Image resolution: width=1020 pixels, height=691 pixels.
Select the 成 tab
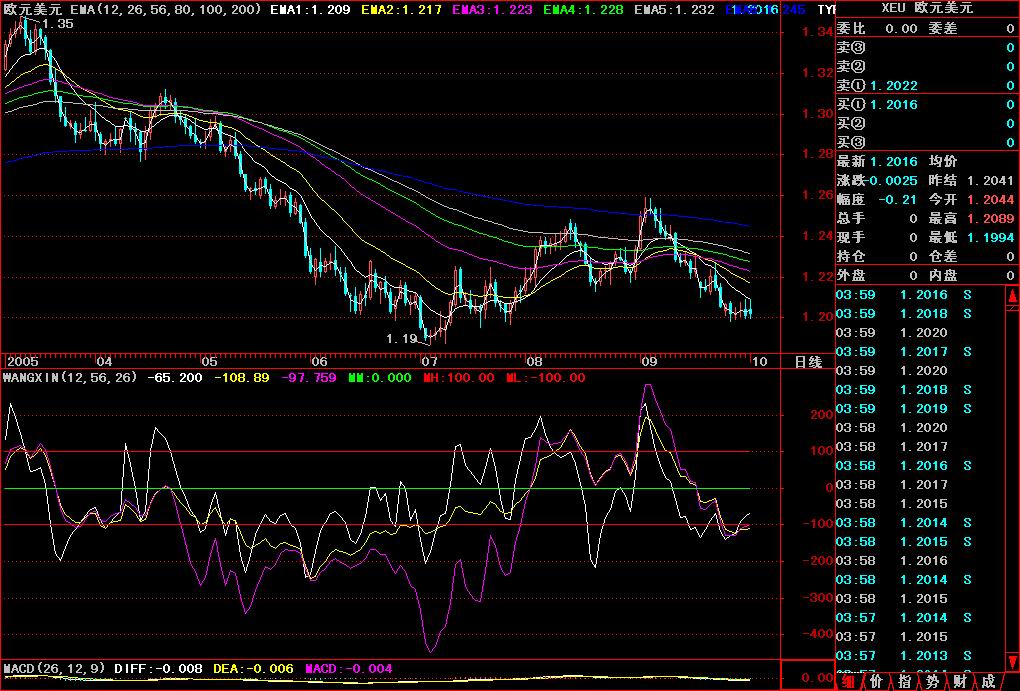(x=988, y=681)
